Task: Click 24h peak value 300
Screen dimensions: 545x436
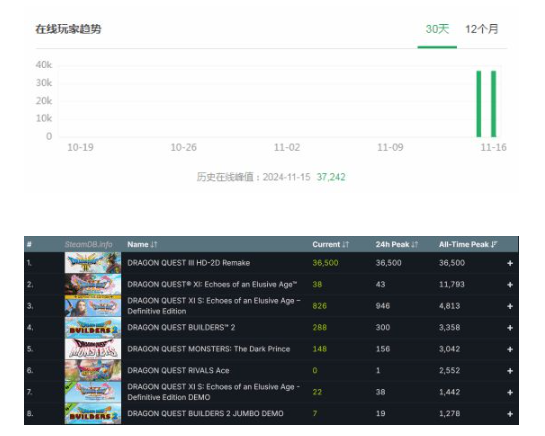Action: tap(383, 328)
